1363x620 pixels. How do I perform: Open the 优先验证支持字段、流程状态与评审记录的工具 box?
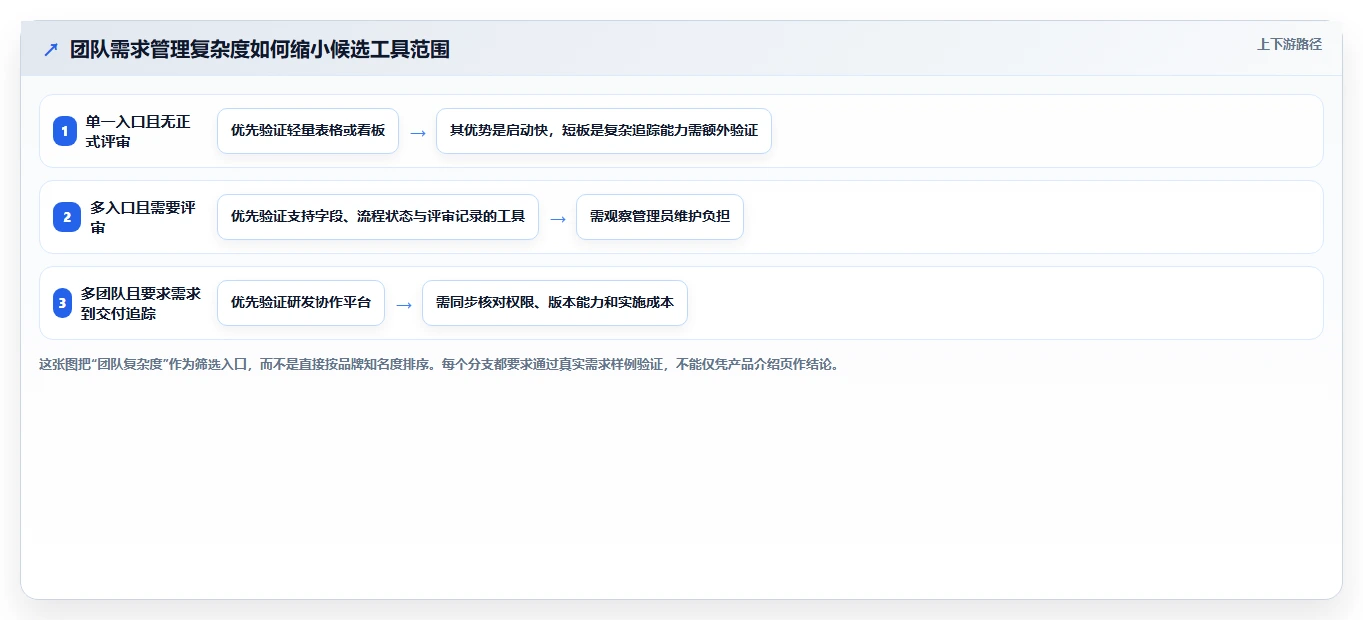[x=378, y=217]
